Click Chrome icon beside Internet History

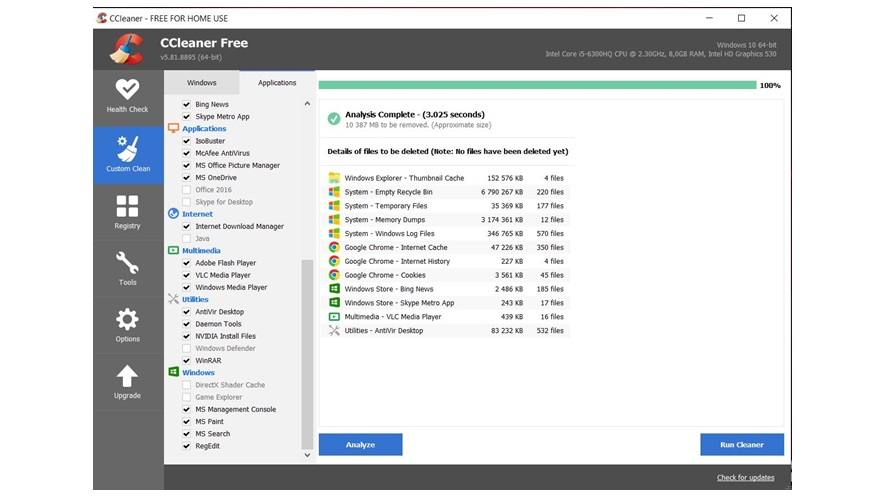pos(334,261)
